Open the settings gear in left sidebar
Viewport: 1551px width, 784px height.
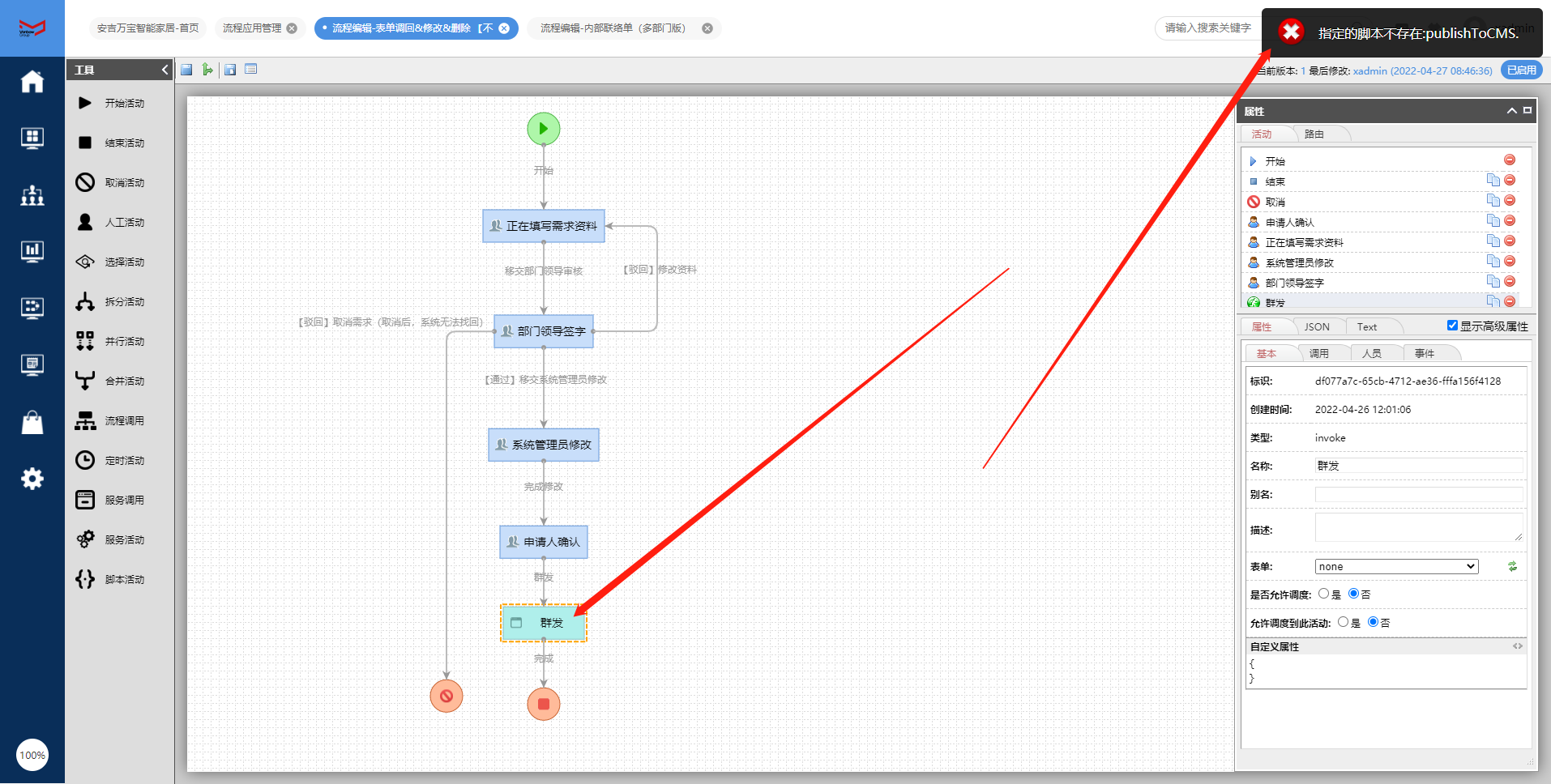(x=32, y=479)
